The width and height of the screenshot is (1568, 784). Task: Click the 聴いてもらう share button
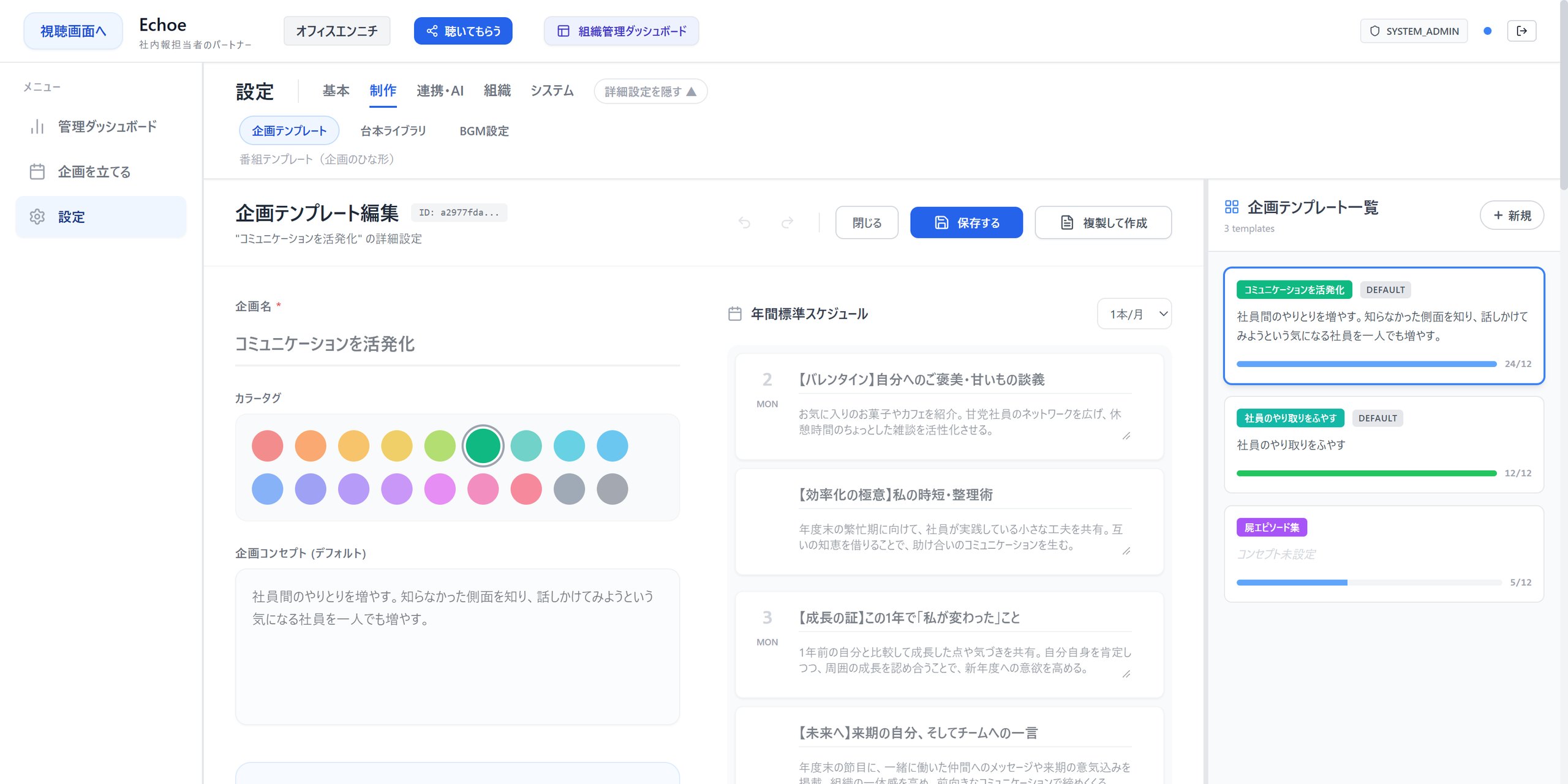point(463,31)
